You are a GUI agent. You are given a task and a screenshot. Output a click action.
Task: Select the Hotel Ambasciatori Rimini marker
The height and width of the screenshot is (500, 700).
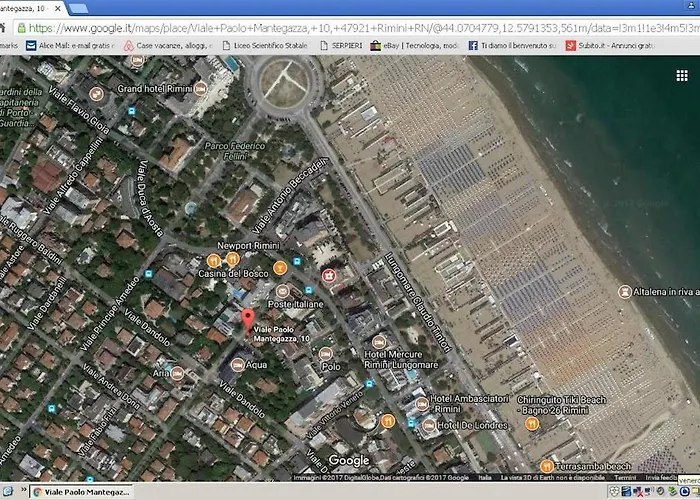coord(423,403)
